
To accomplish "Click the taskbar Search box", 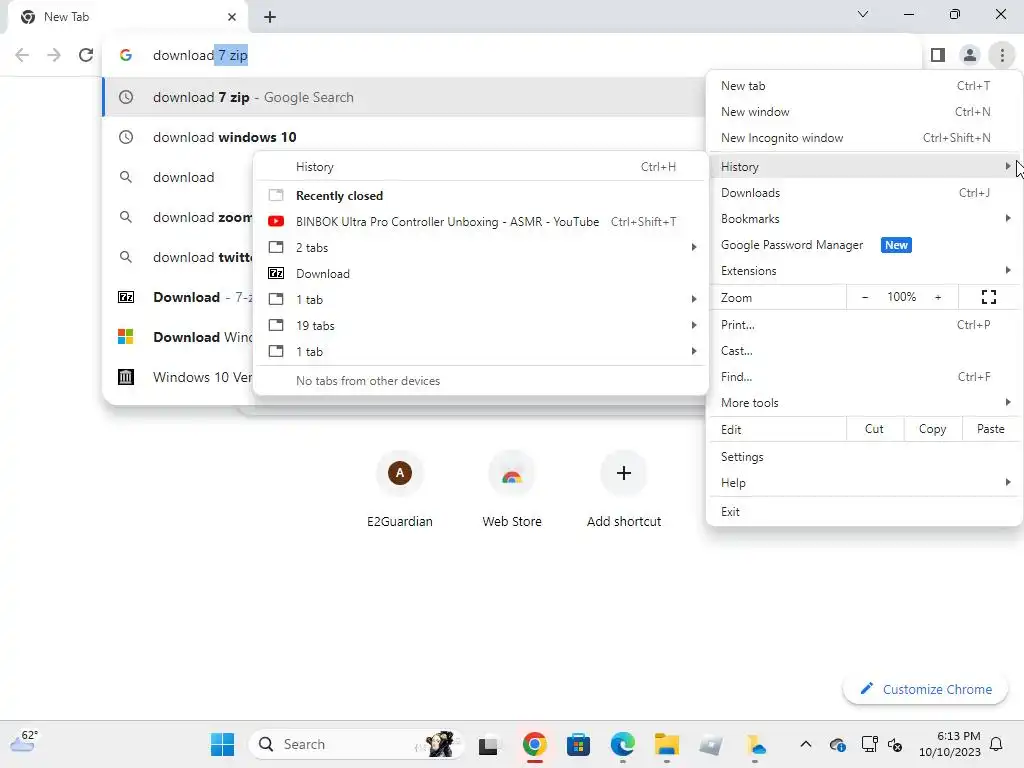I will [357, 744].
